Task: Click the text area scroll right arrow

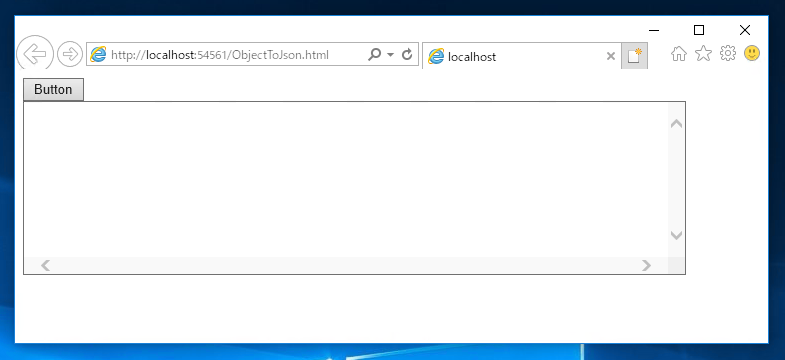Action: pos(646,265)
